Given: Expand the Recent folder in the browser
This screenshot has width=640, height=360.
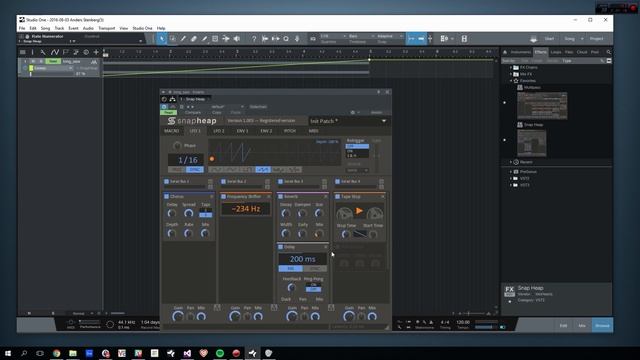Looking at the screenshot, I should (x=511, y=162).
